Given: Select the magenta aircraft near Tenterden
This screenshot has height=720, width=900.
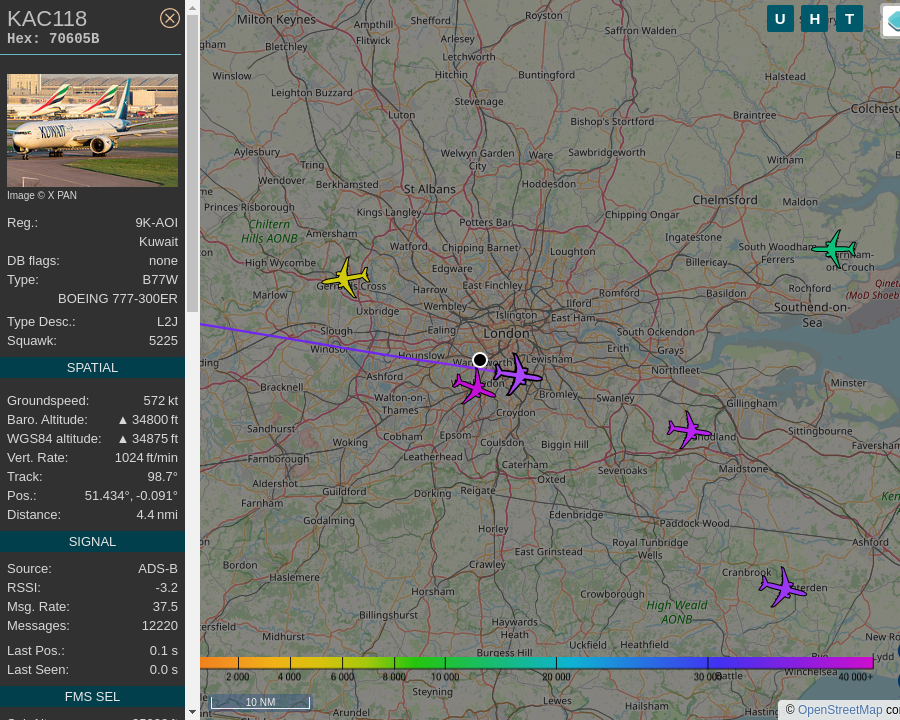Looking at the screenshot, I should [x=782, y=588].
